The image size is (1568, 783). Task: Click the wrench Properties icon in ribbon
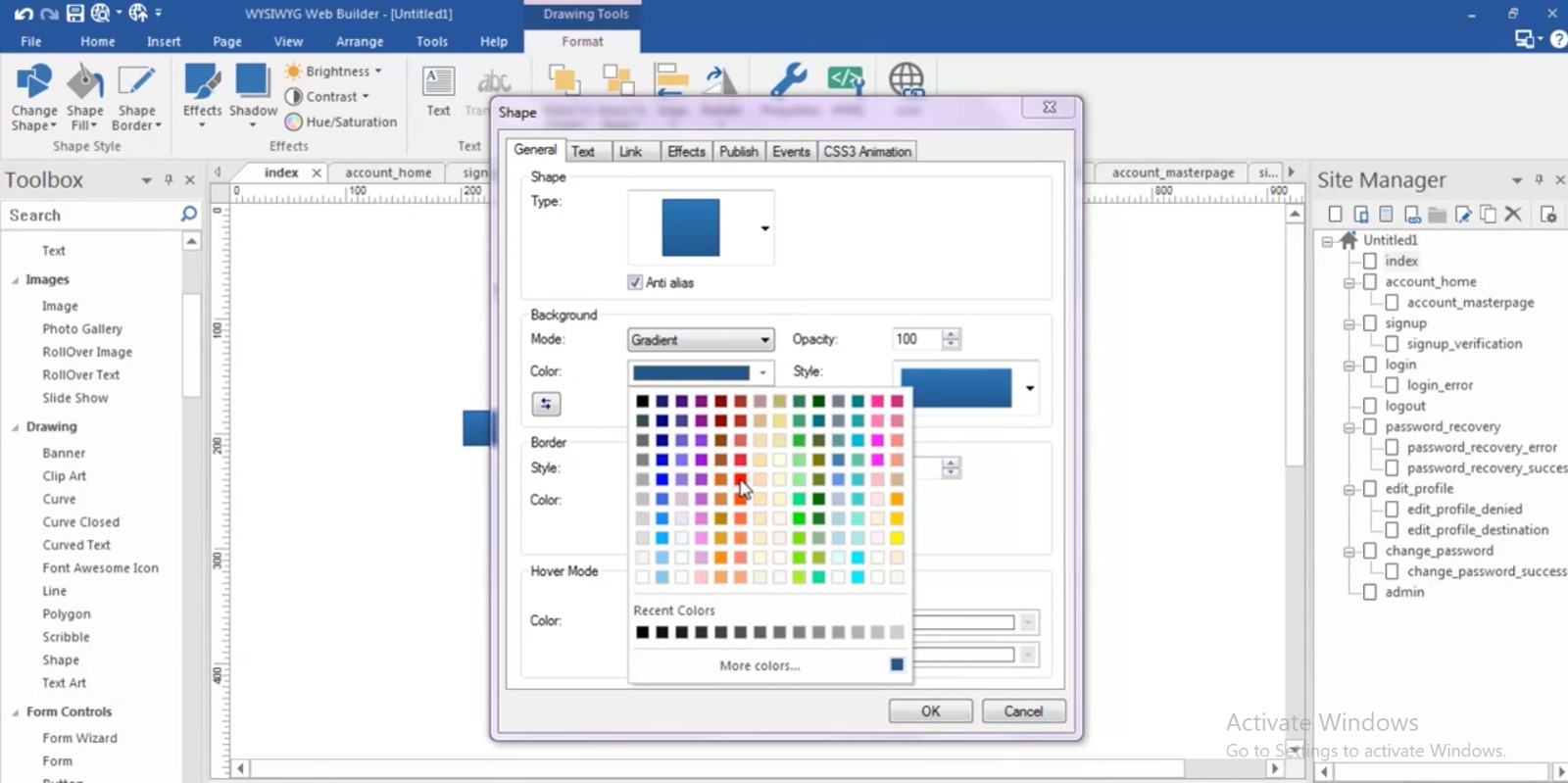coord(789,80)
